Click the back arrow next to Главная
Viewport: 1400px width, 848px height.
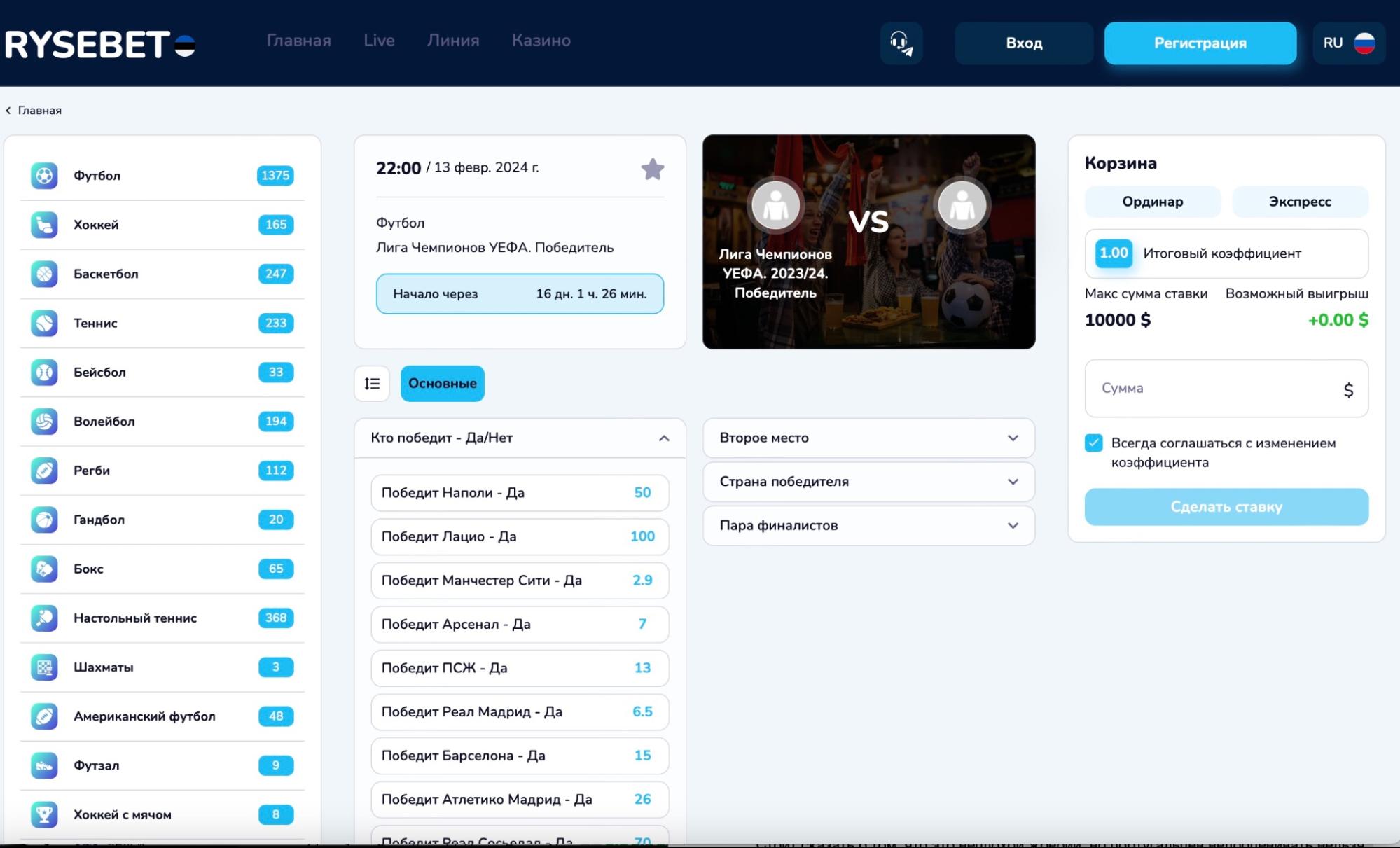pos(8,111)
